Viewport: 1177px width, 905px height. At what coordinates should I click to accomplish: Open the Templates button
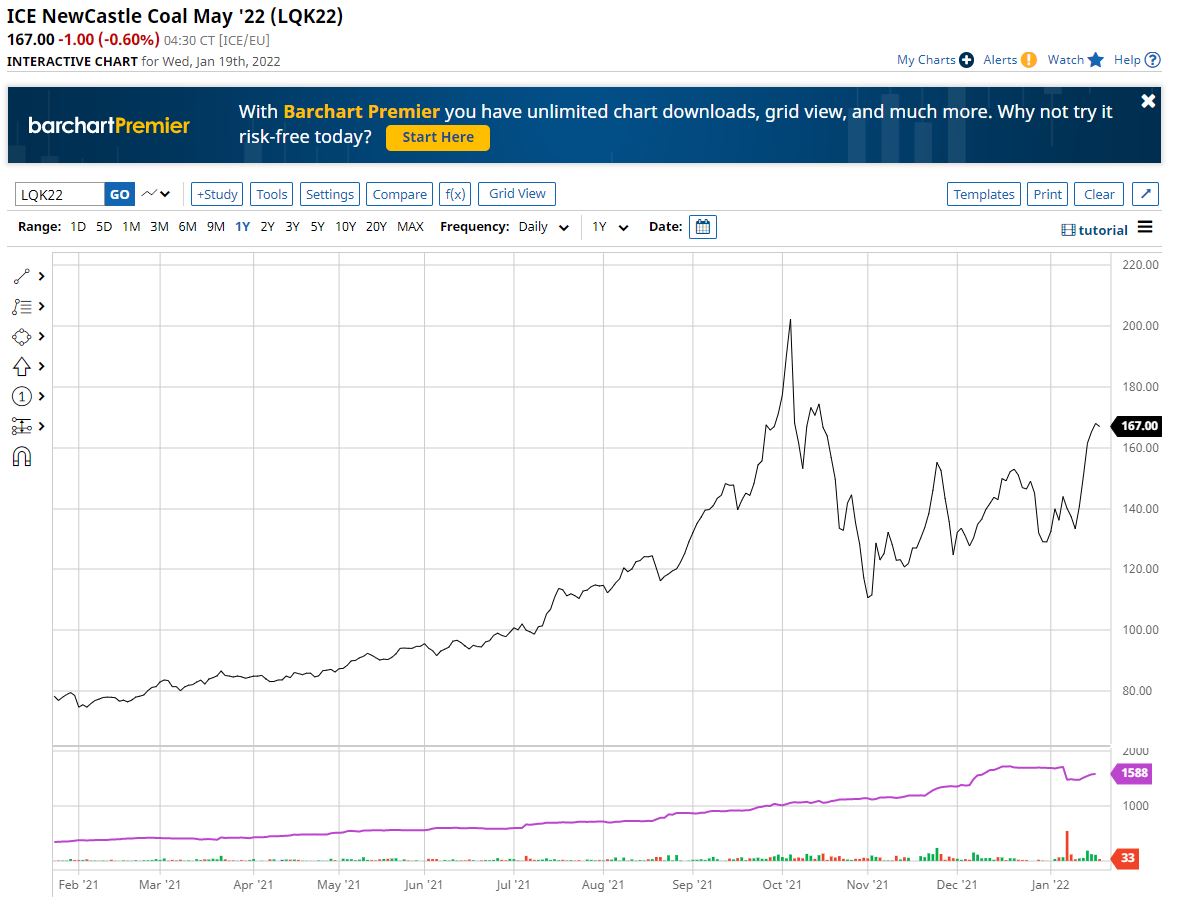(x=983, y=194)
